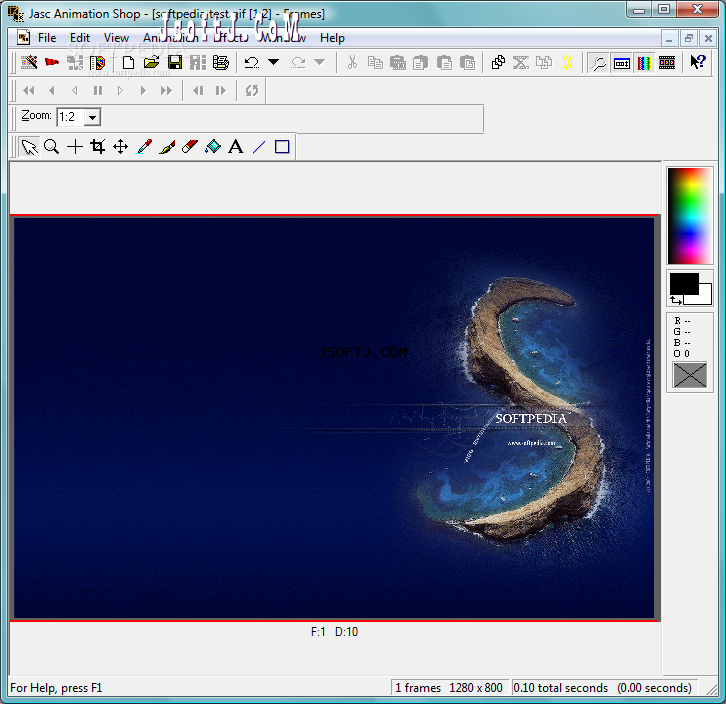Save the animation with floppy disk icon
Screen dimensions: 726x704
[175, 62]
